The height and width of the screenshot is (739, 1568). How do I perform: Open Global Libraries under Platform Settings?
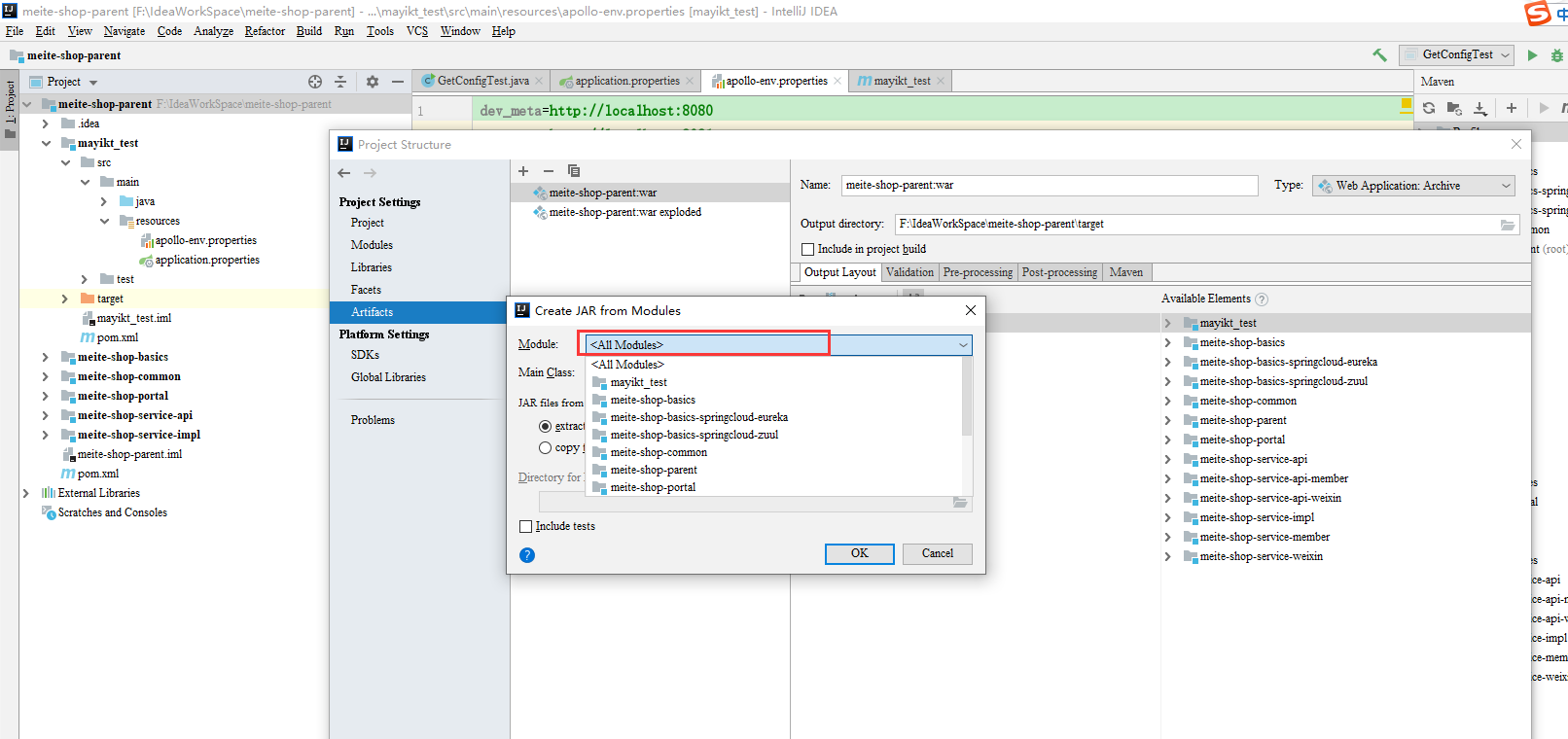coord(388,377)
